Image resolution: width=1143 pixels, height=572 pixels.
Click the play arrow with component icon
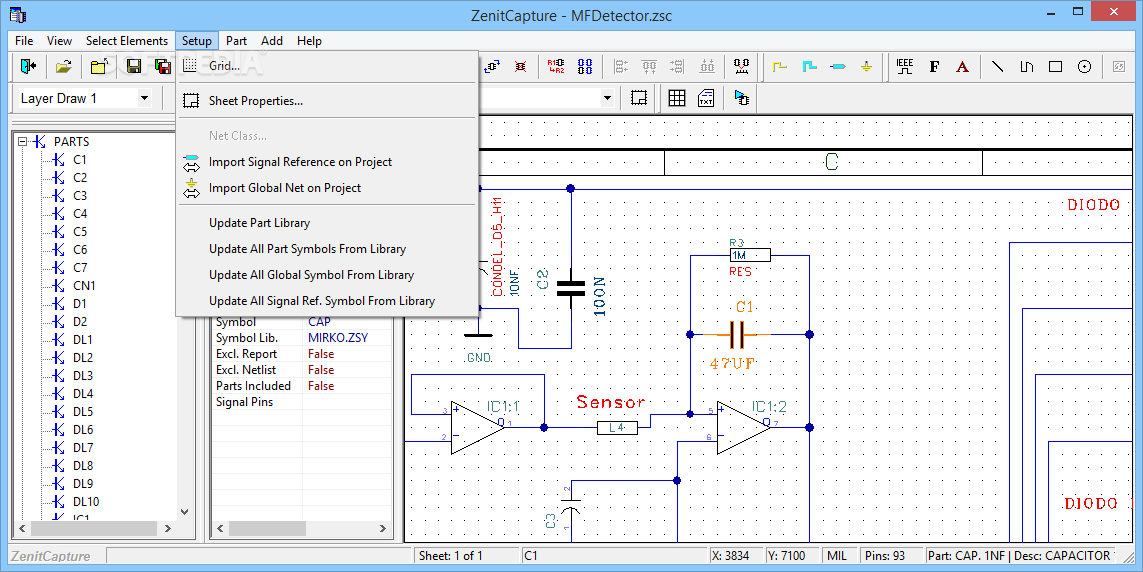click(741, 98)
